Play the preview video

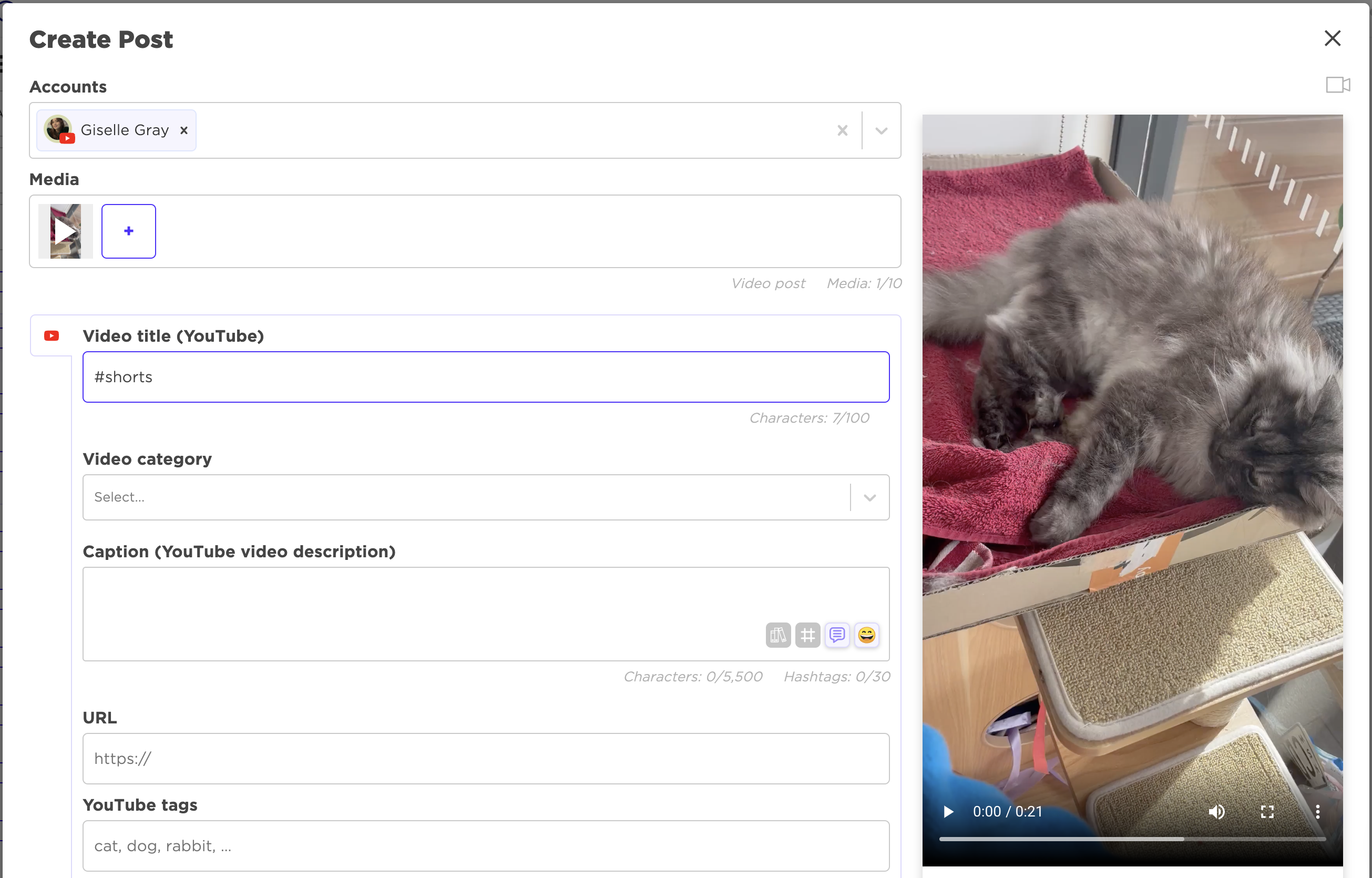coord(948,811)
